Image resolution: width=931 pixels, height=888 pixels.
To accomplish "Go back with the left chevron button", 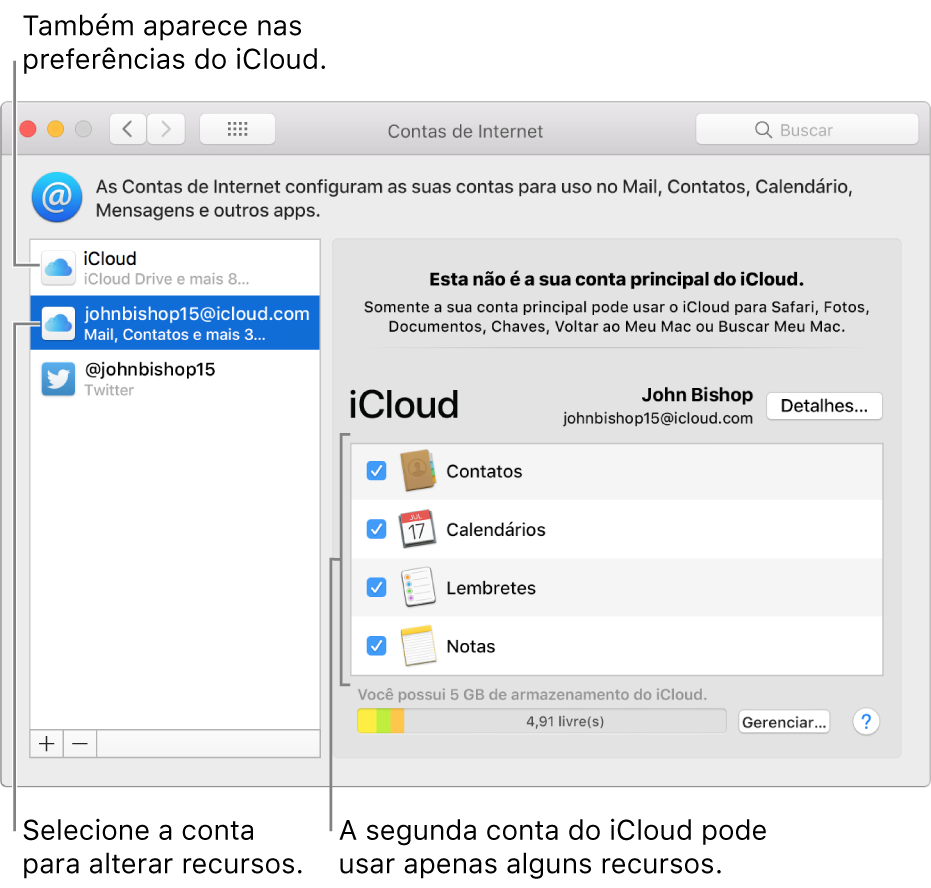I will [x=128, y=129].
